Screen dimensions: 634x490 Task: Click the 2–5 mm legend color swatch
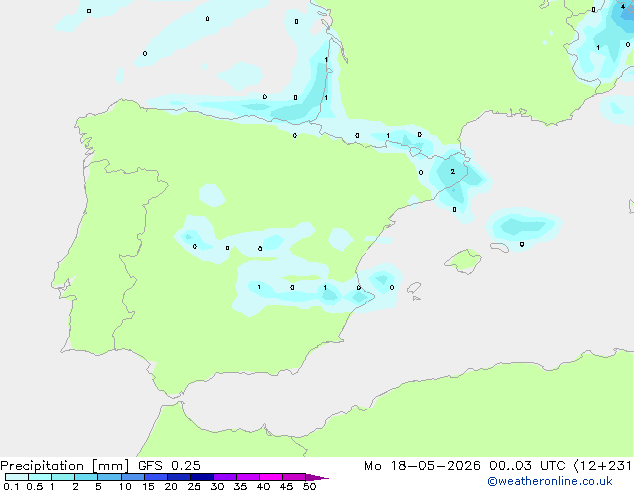(x=86, y=477)
